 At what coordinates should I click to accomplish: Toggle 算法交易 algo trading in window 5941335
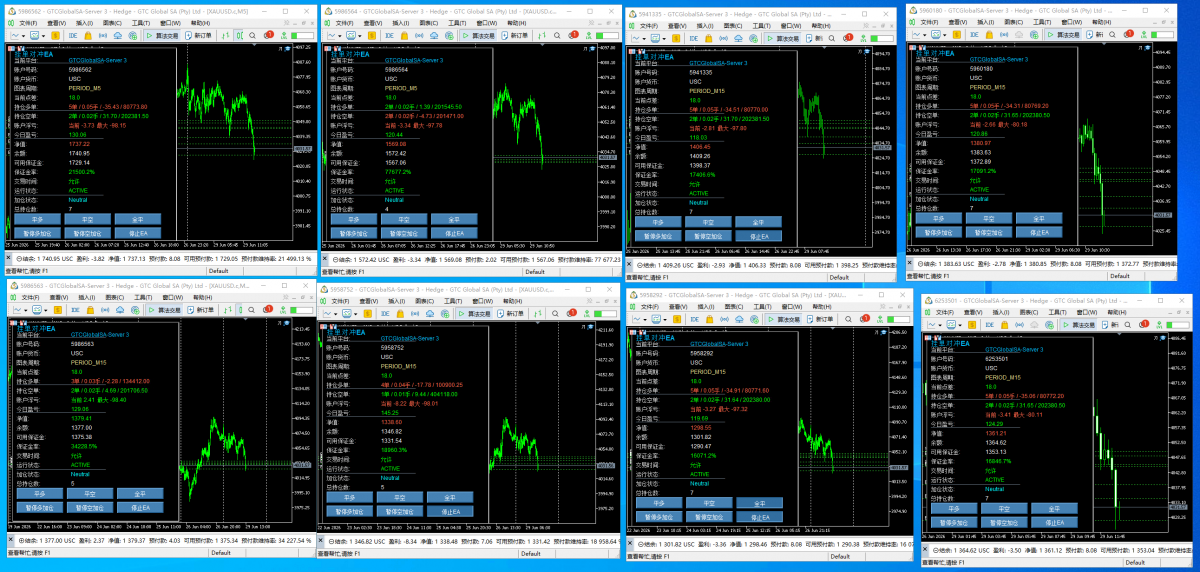coord(783,38)
